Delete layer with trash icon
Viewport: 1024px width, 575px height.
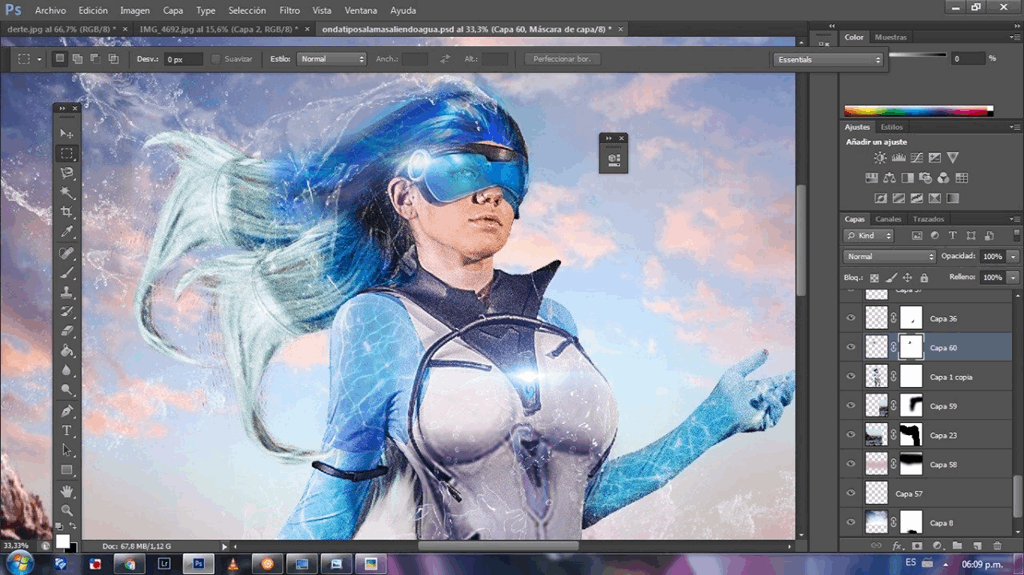pos(997,546)
